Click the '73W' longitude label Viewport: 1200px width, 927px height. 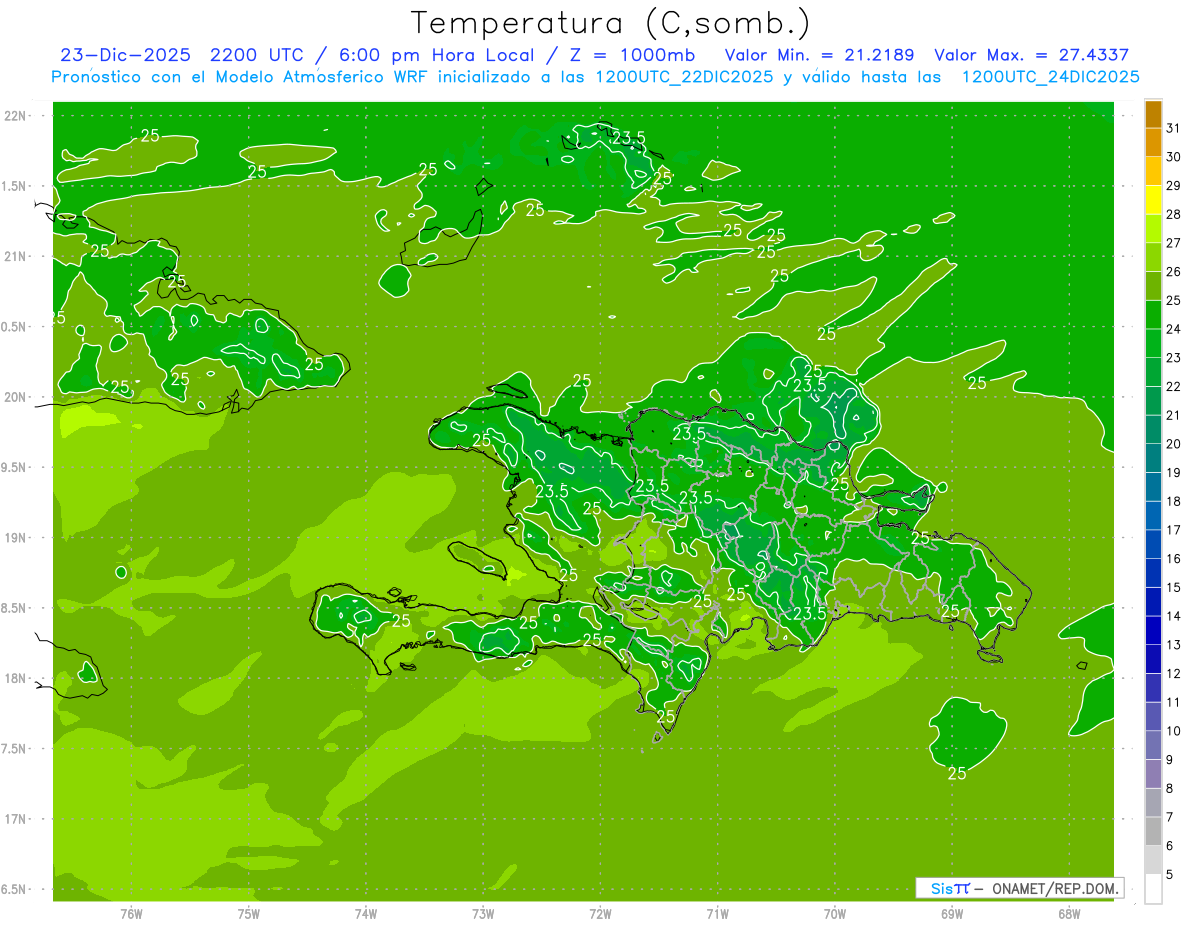(483, 914)
